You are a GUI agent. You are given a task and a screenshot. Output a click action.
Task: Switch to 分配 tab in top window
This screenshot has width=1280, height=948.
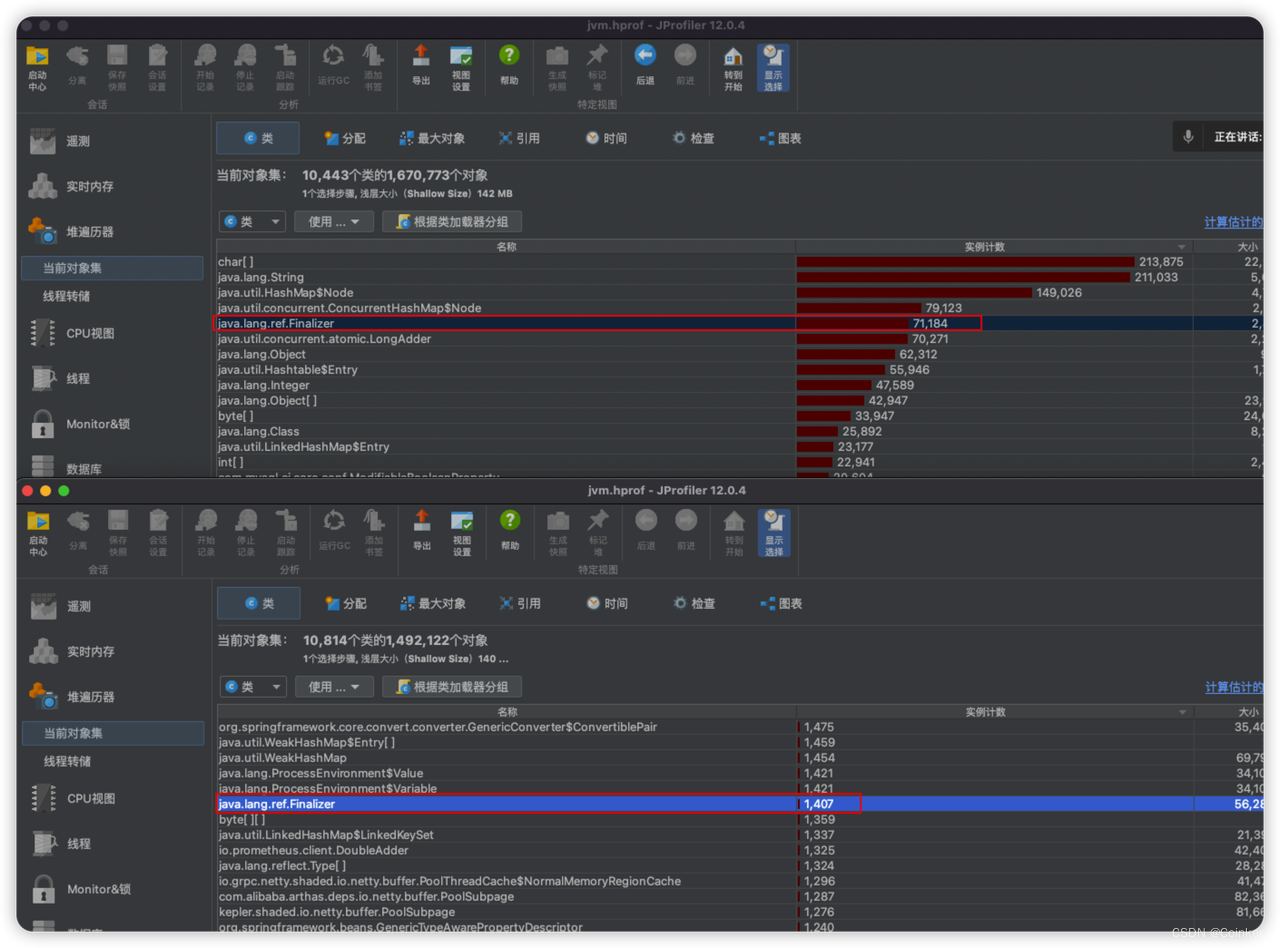tap(345, 138)
